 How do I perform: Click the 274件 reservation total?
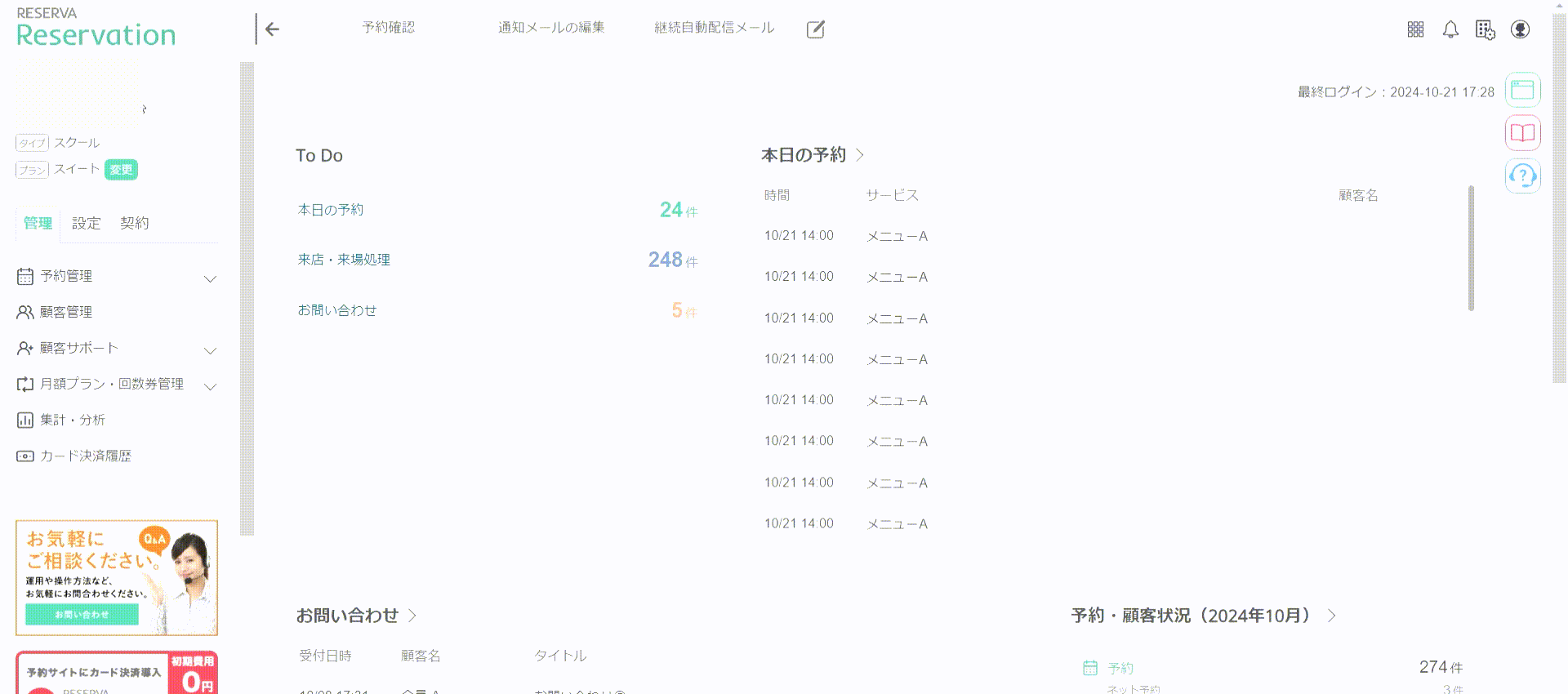1441,668
